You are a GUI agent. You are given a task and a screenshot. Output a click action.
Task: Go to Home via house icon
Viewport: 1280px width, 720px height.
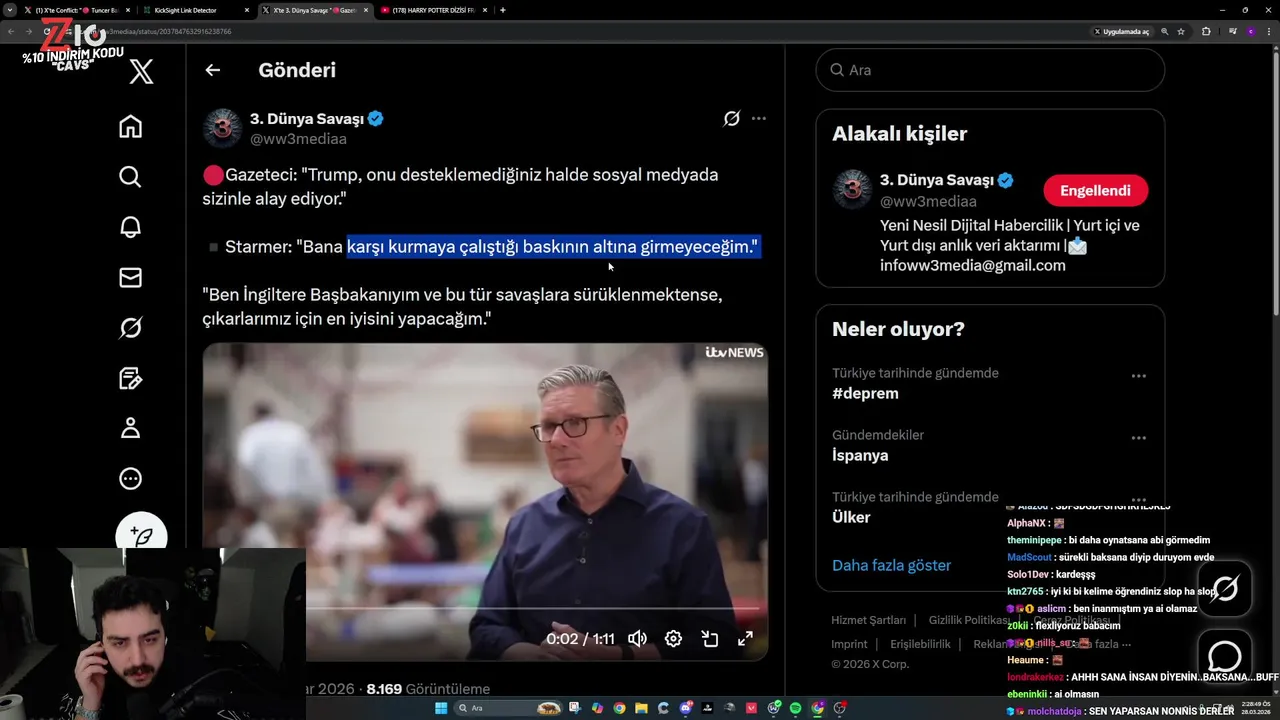click(130, 127)
